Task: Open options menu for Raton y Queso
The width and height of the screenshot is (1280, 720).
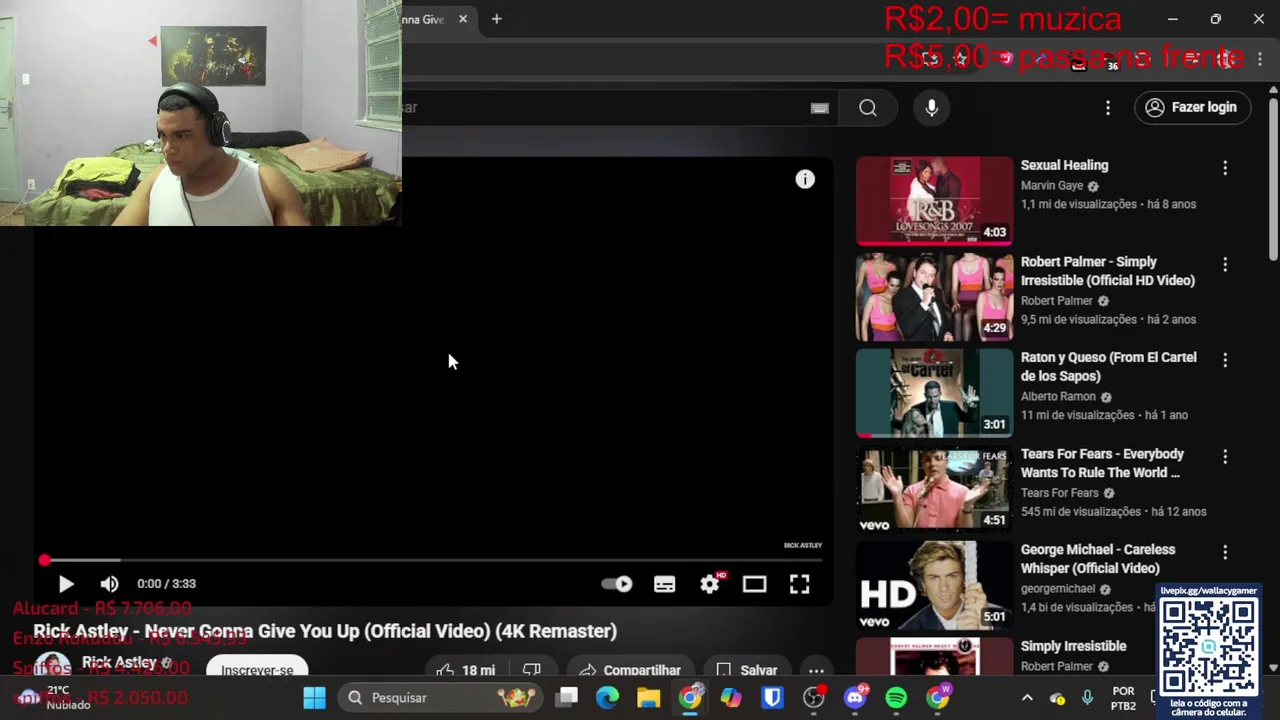Action: pos(1225,360)
